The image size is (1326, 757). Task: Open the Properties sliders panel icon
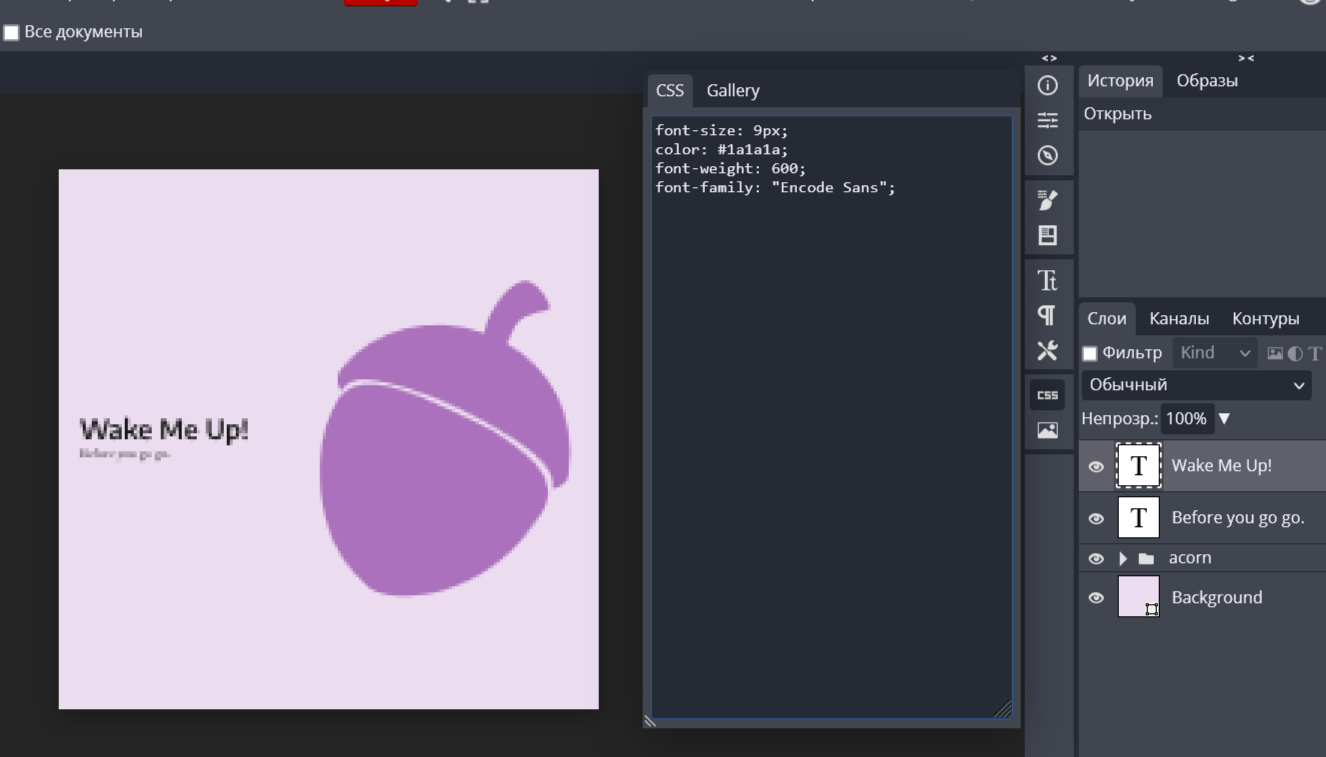pyautogui.click(x=1047, y=120)
